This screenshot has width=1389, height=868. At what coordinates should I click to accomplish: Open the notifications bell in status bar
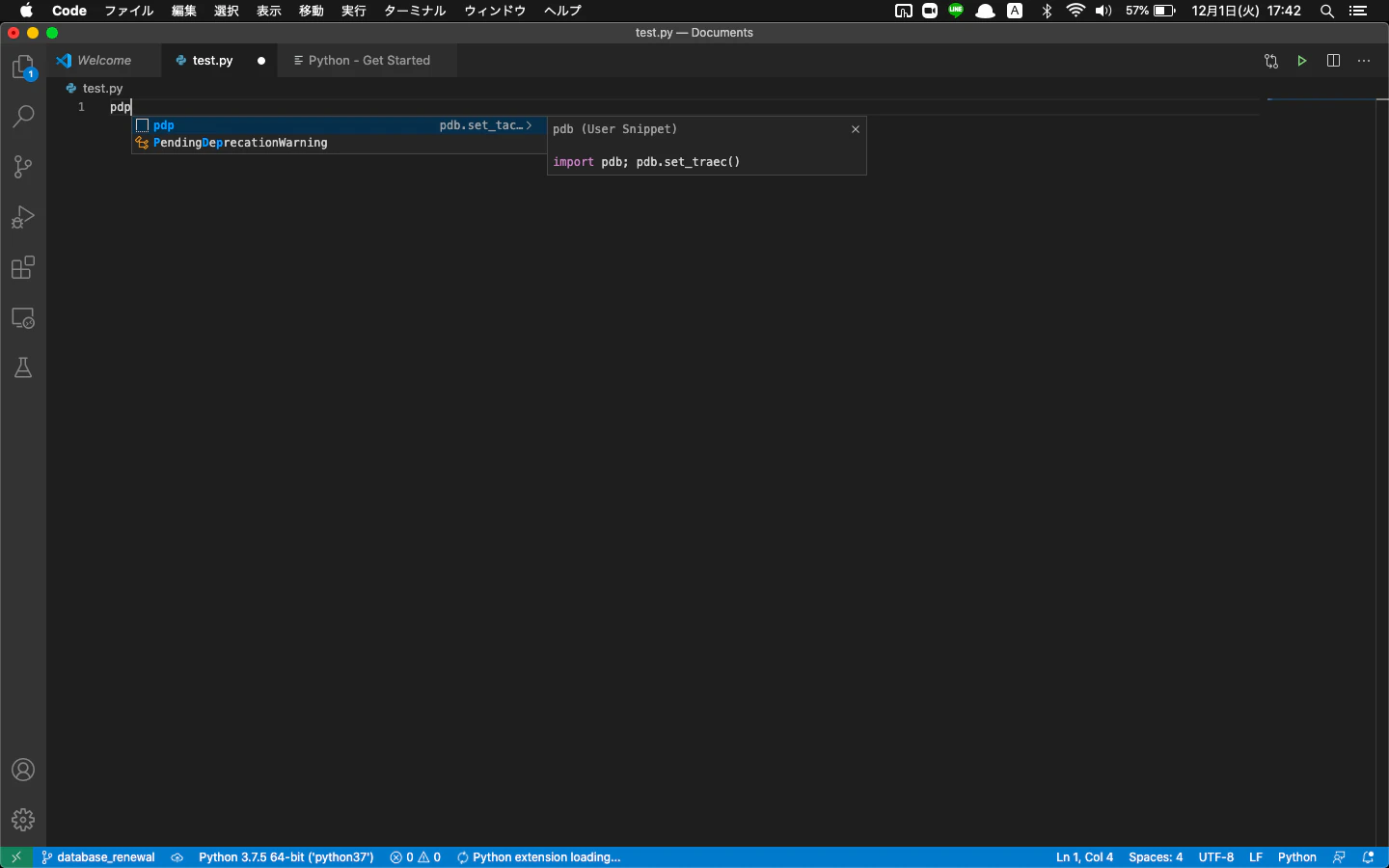point(1368,857)
